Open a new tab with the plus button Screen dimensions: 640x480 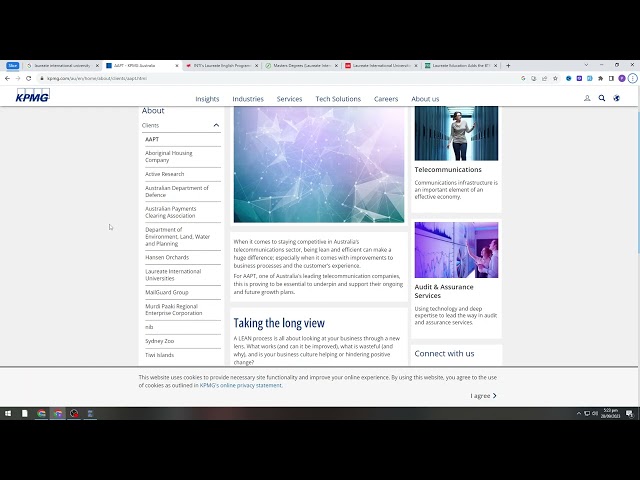click(508, 65)
